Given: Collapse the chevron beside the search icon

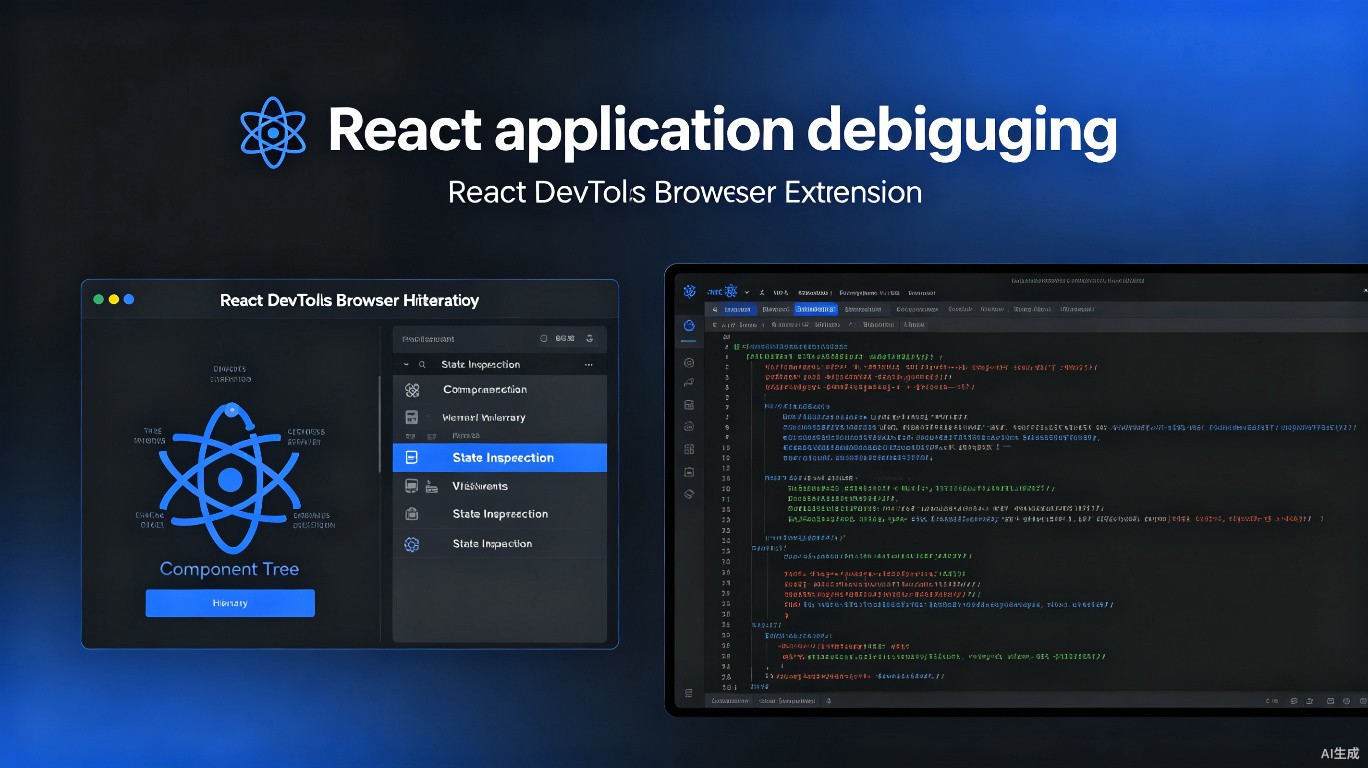Looking at the screenshot, I should 406,365.
